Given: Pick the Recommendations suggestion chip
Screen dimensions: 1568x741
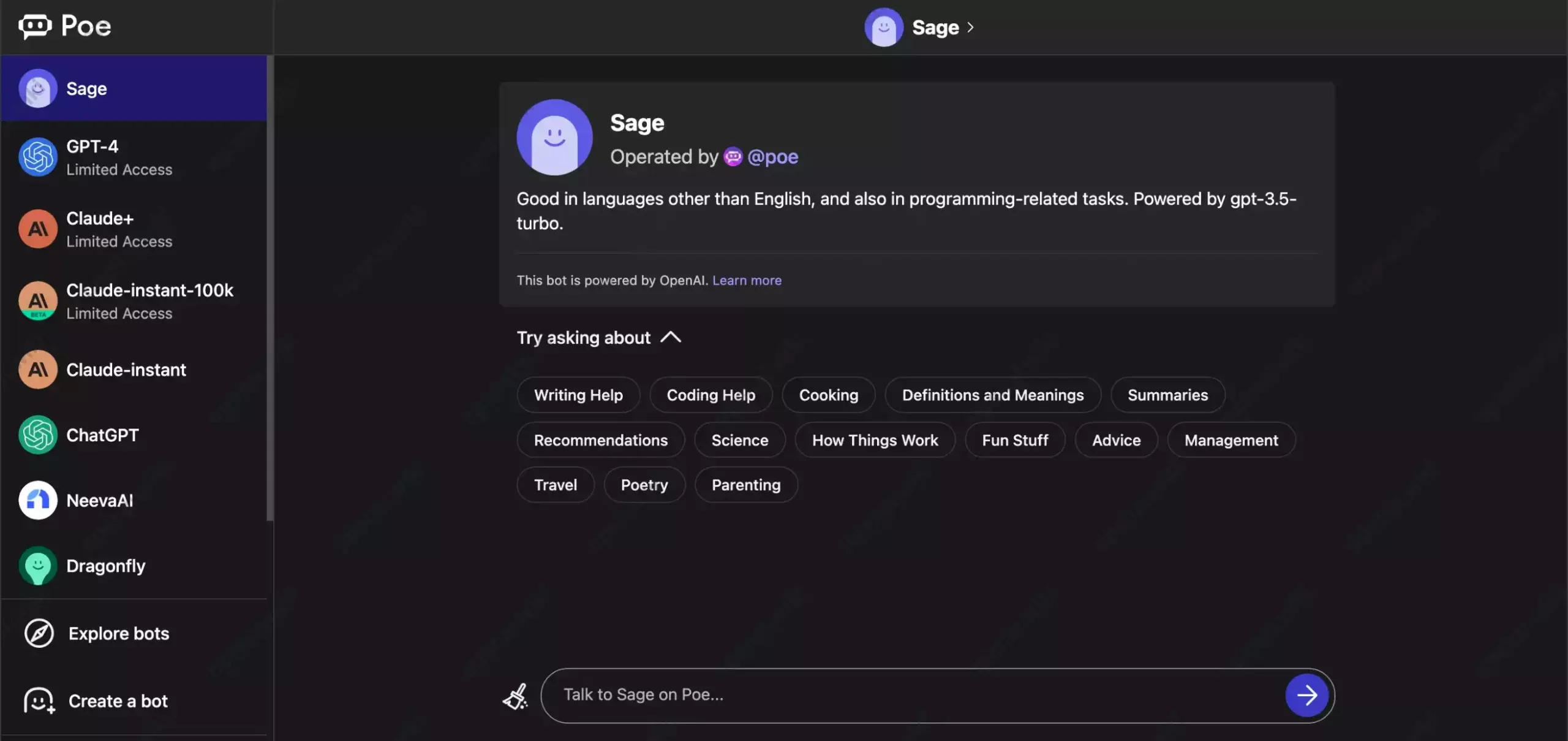Looking at the screenshot, I should [600, 440].
